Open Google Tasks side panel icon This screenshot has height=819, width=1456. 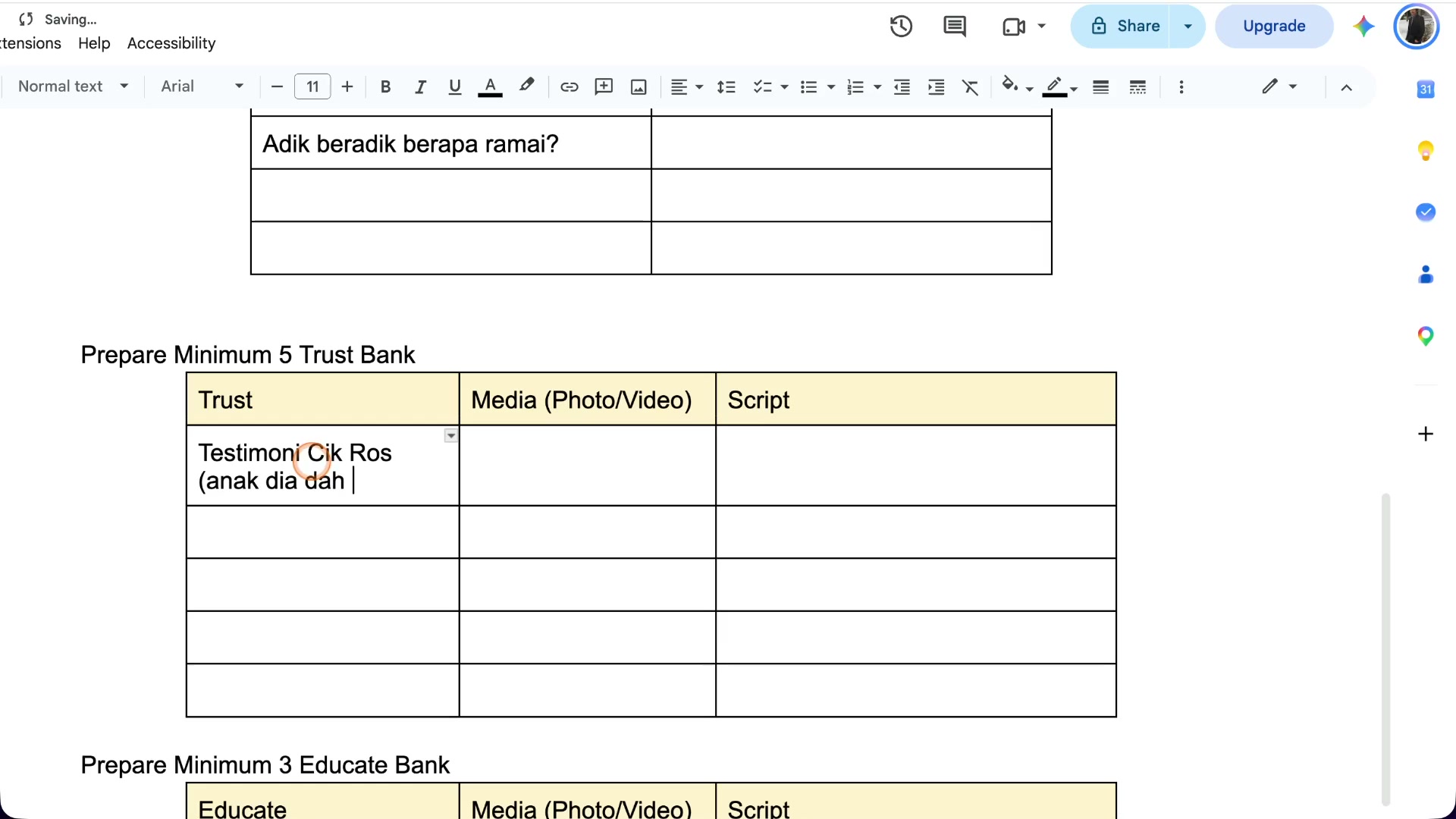point(1426,212)
